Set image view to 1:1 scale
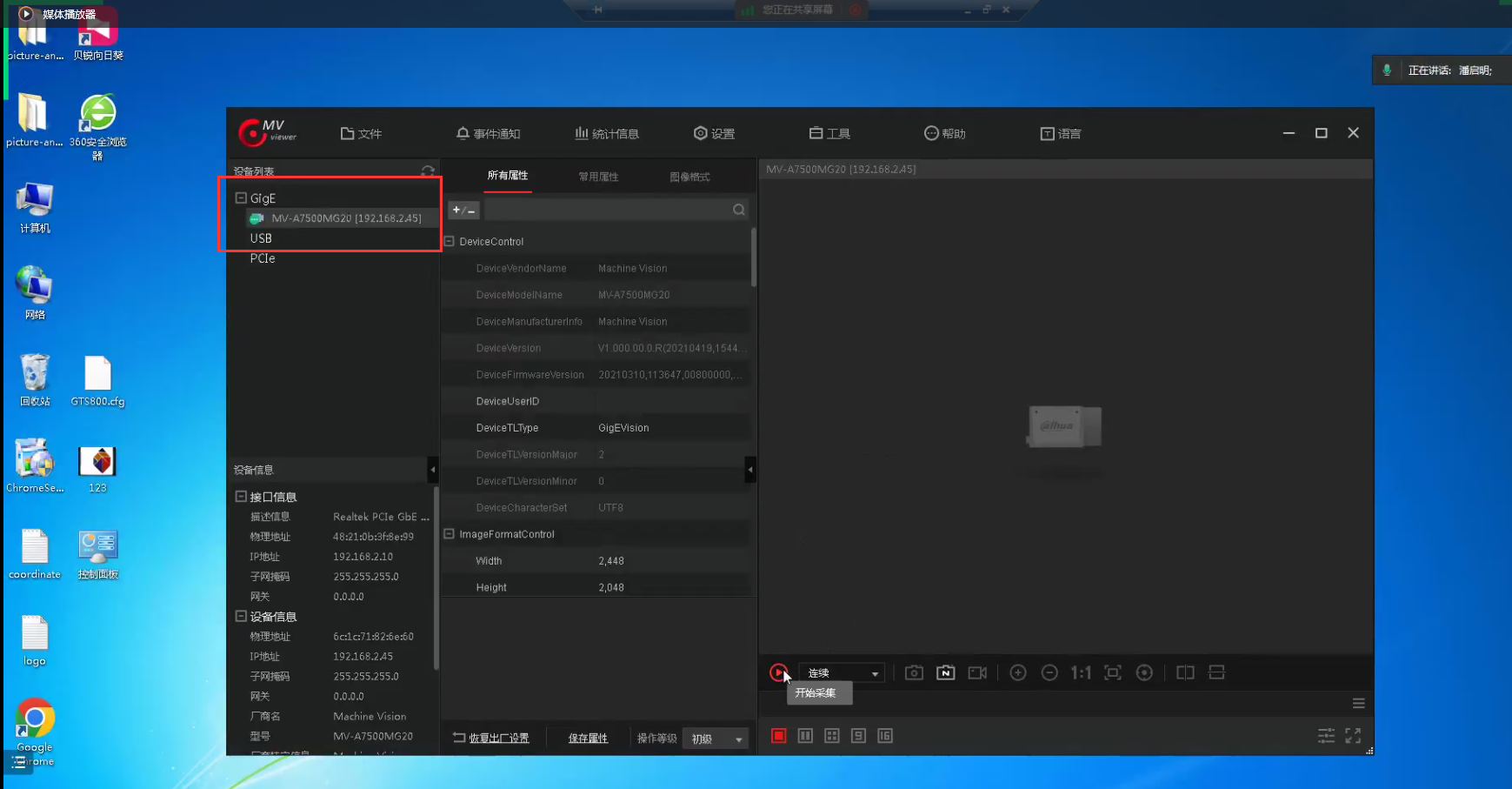 coord(1081,672)
